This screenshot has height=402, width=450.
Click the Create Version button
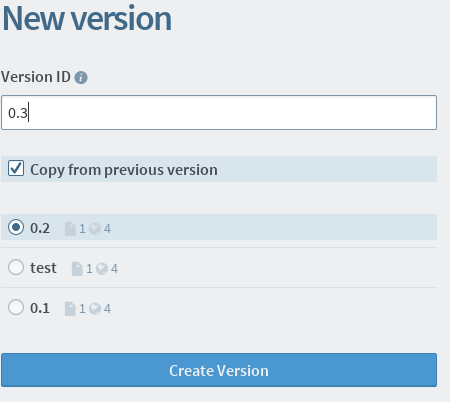[219, 370]
